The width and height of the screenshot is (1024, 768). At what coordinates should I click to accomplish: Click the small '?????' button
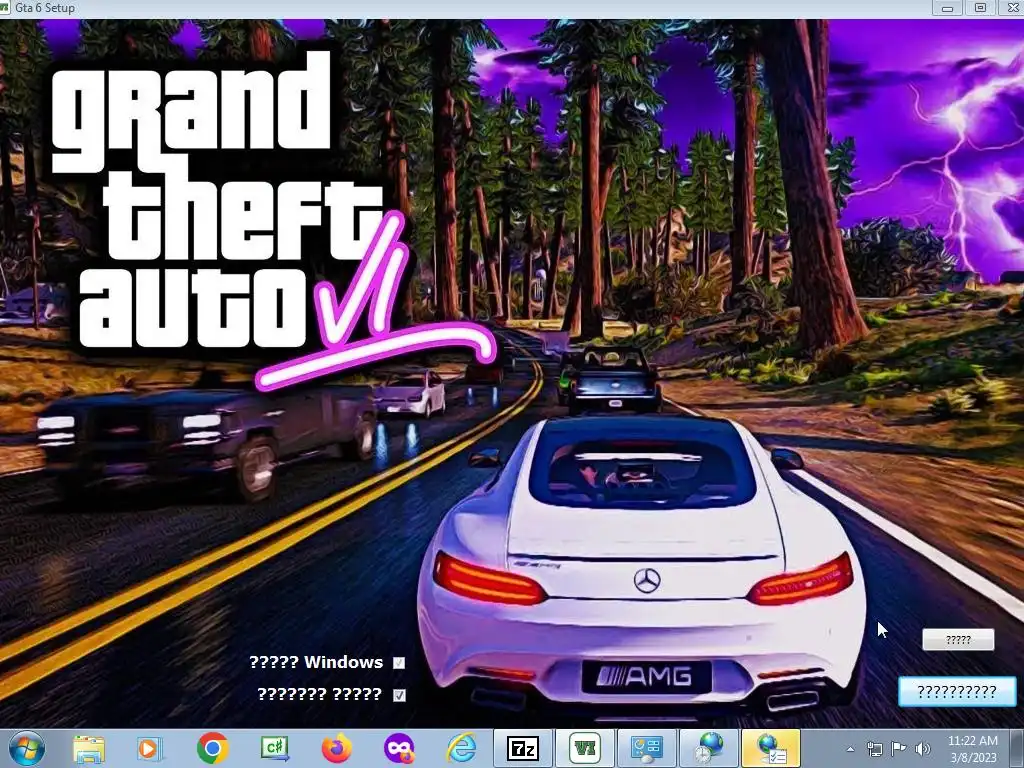tap(958, 640)
